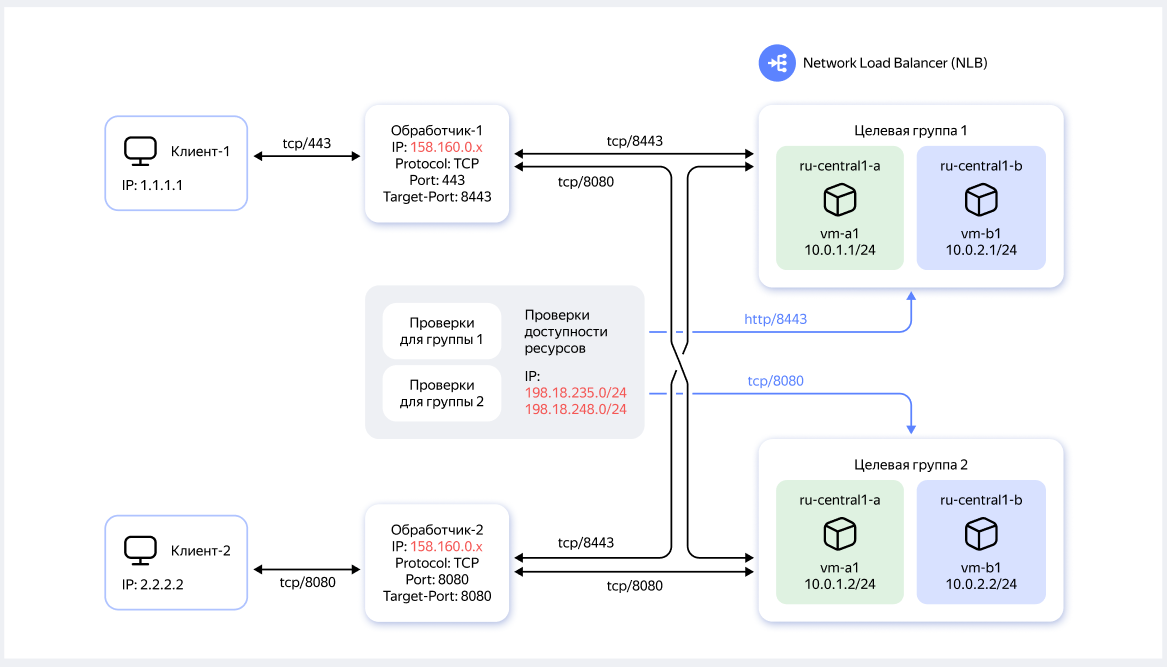
Task: Click the Port: 443 line
Action: (x=437, y=180)
